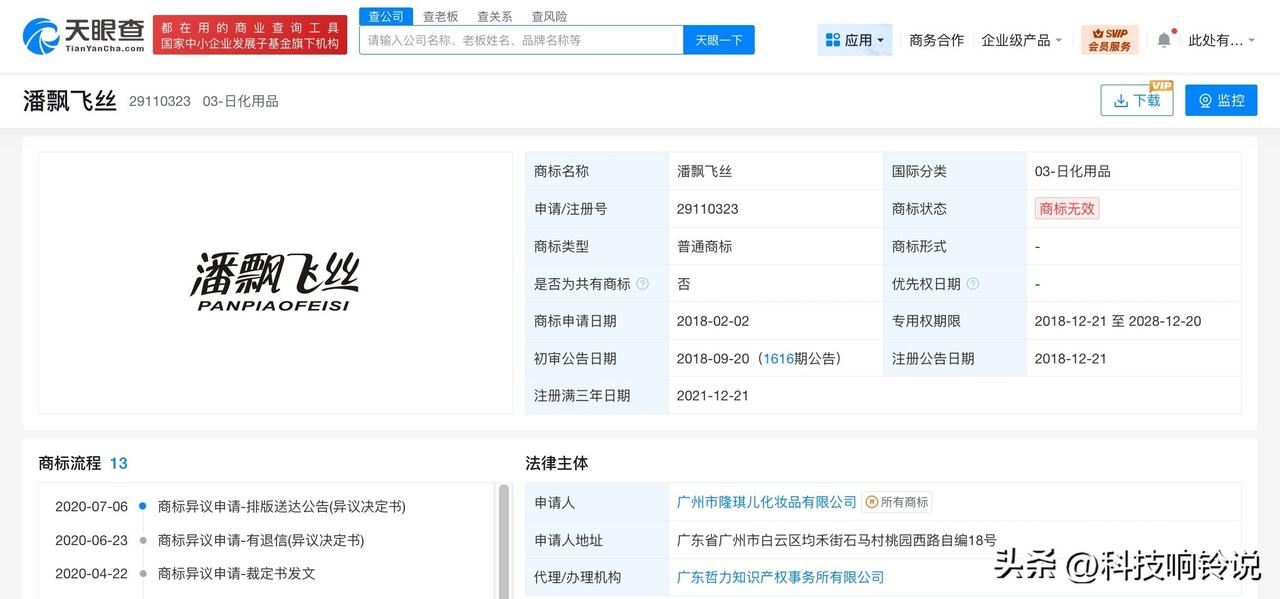Image resolution: width=1280 pixels, height=599 pixels.
Task: Click 商标异议申请-有退信(异议决定书) entry
Action: pyautogui.click(x=261, y=540)
